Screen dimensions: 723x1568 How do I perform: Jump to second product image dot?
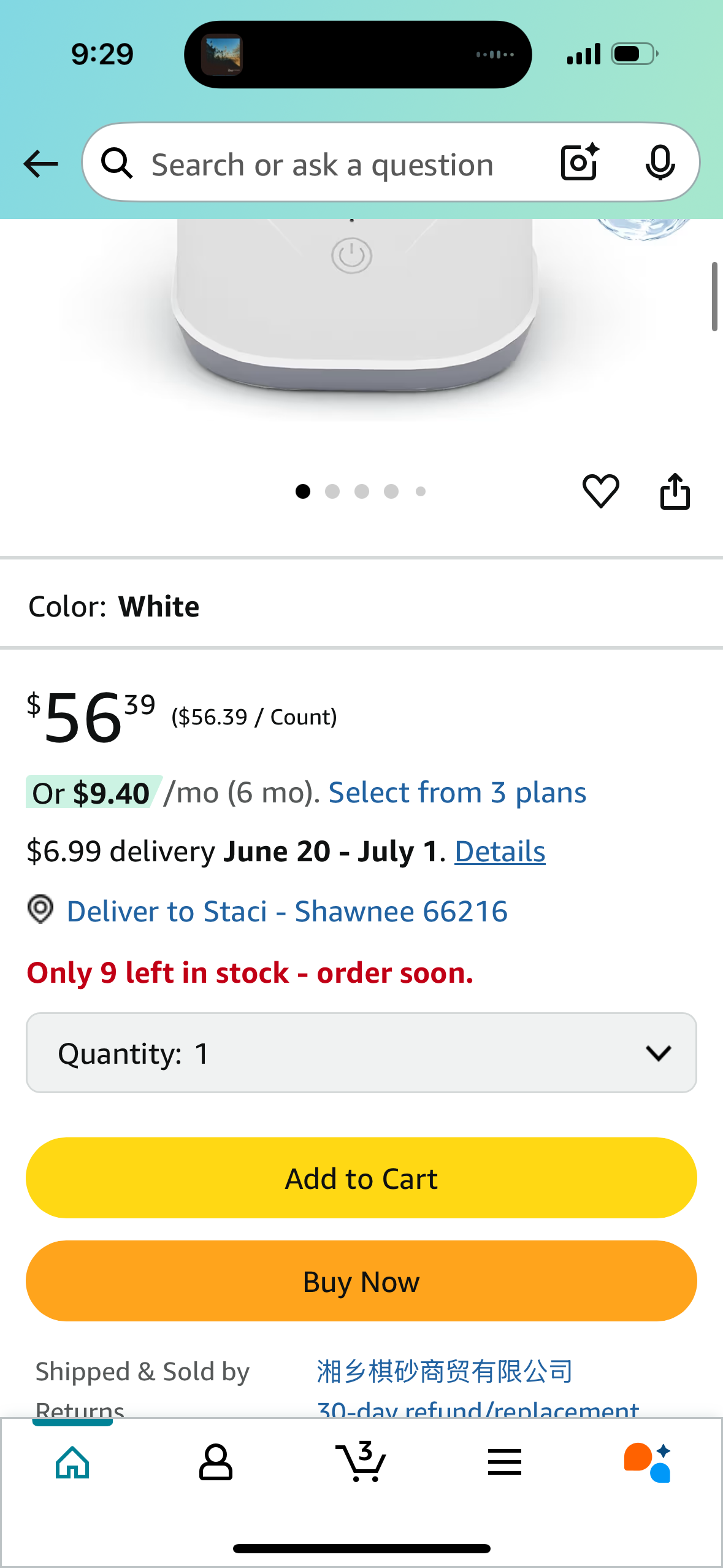(x=332, y=491)
